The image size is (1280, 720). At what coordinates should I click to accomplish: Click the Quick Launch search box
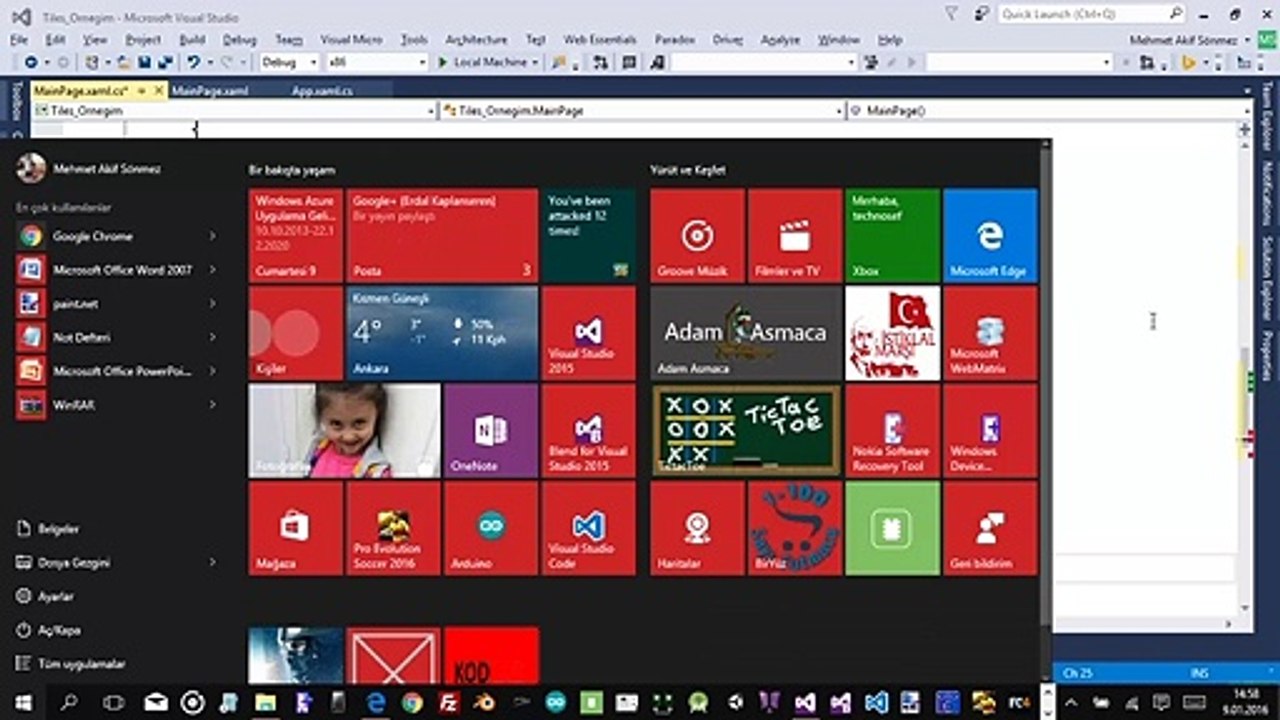(x=1092, y=14)
